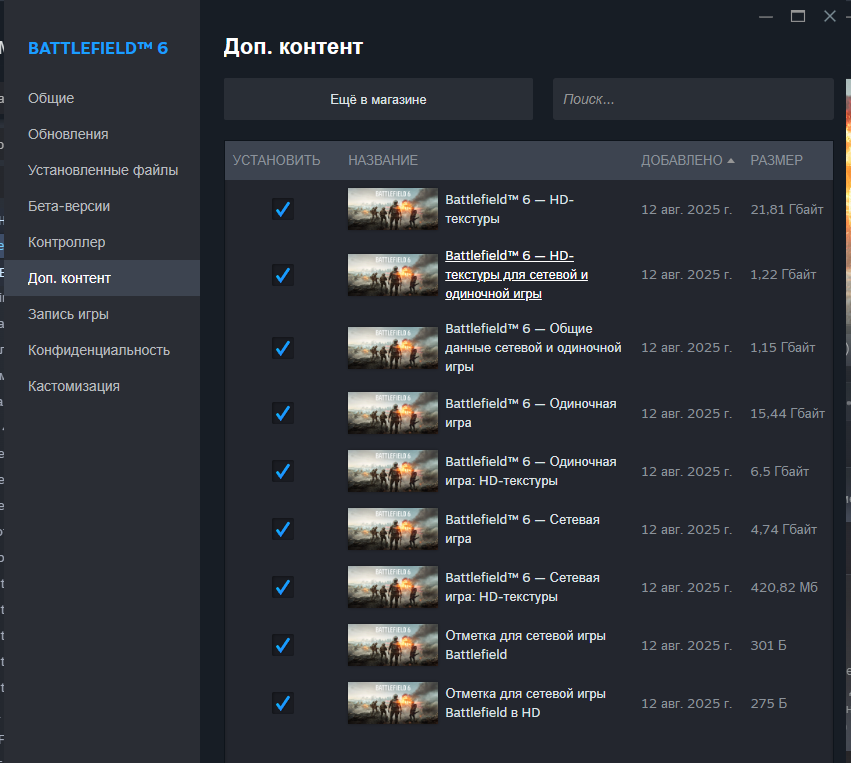Click thumbnail of the HD-текстуры 21,81 Гбайт row
The width and height of the screenshot is (851, 763).
pos(393,209)
